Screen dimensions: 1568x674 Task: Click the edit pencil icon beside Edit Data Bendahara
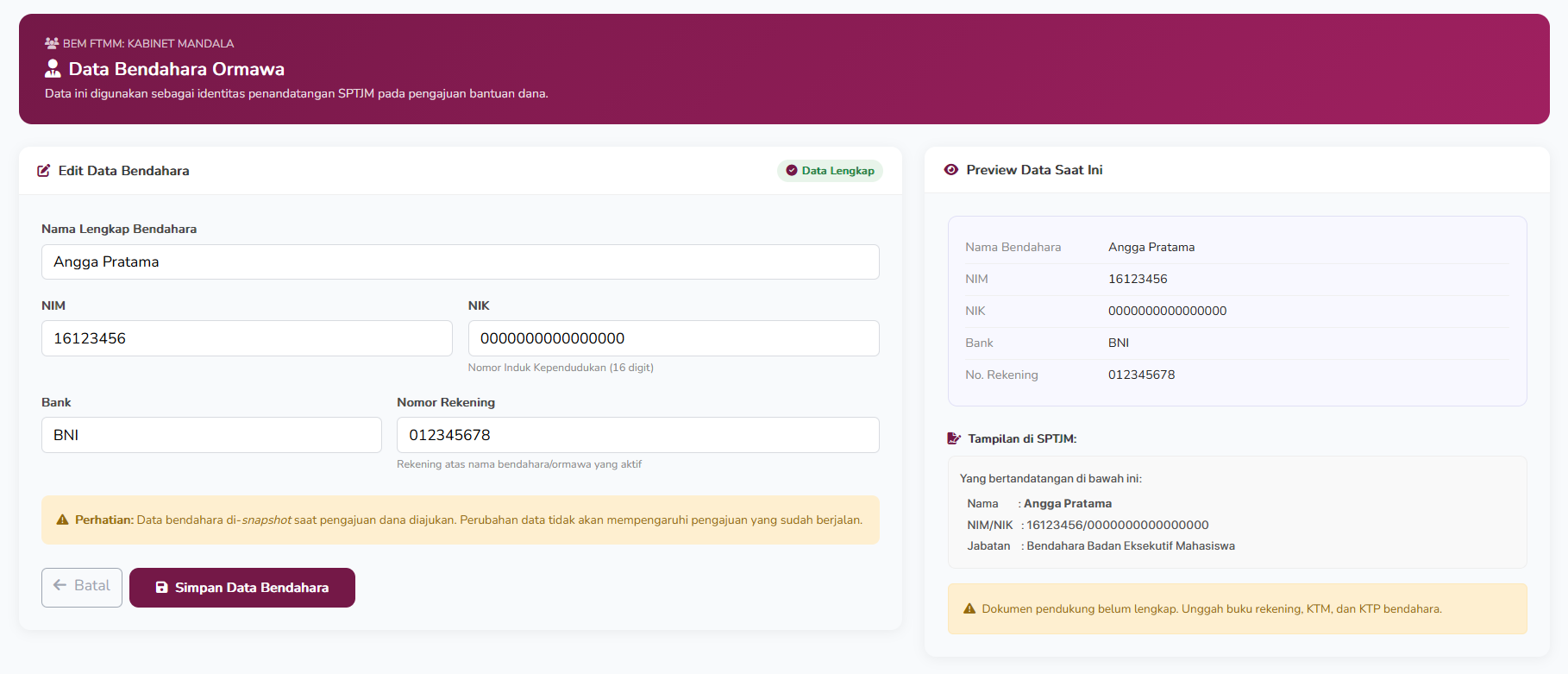44,171
